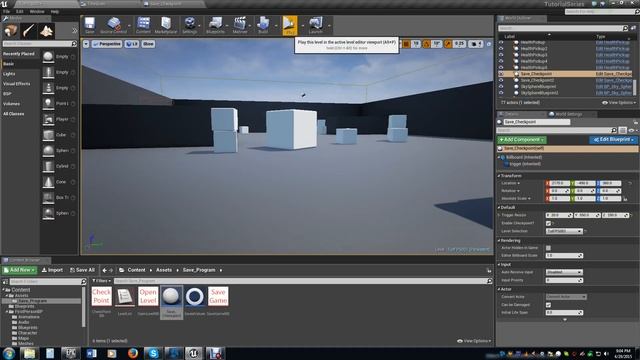Select the Point Light item in placement list

(59, 103)
